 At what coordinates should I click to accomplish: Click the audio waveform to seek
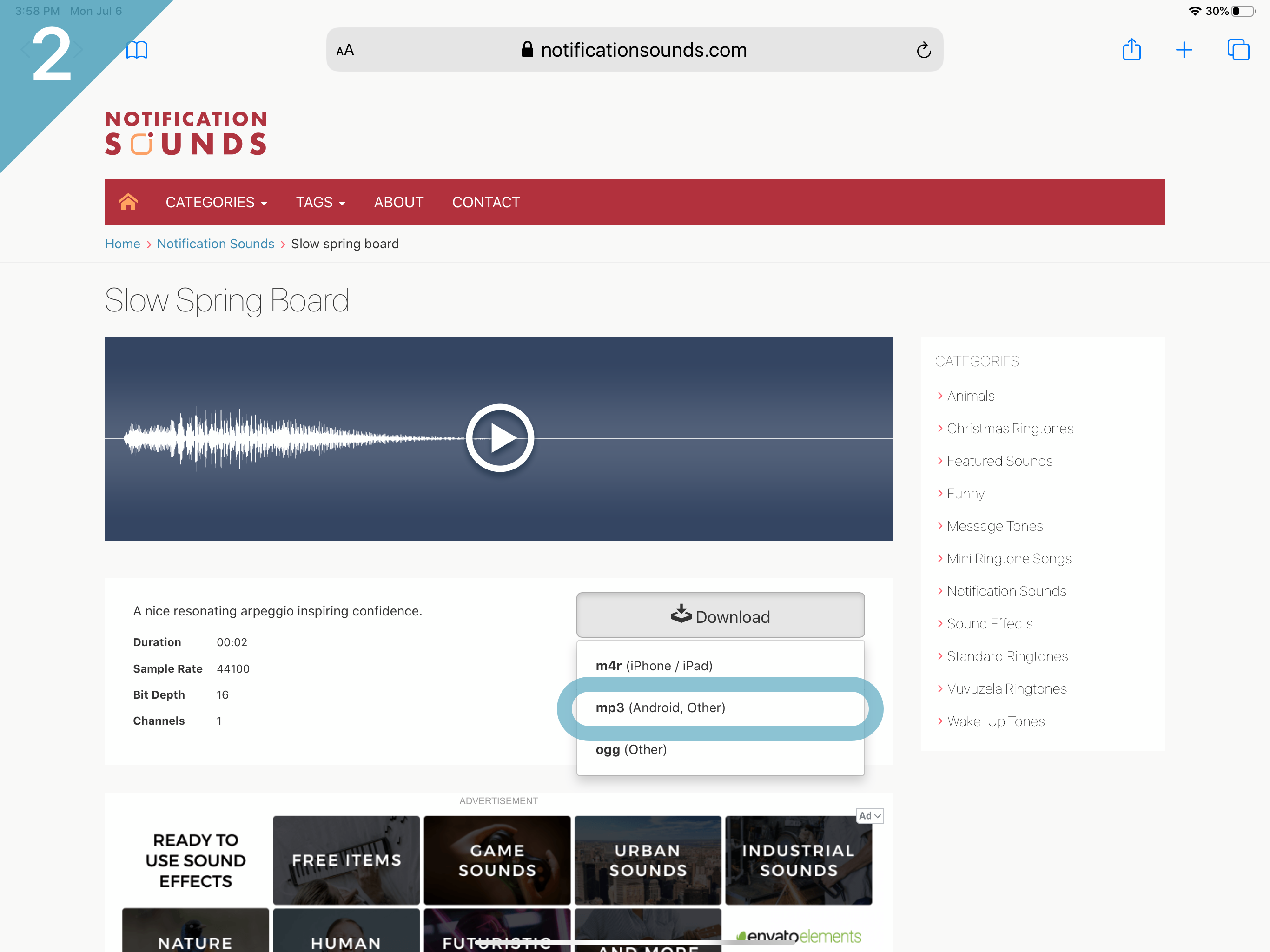coord(258,438)
